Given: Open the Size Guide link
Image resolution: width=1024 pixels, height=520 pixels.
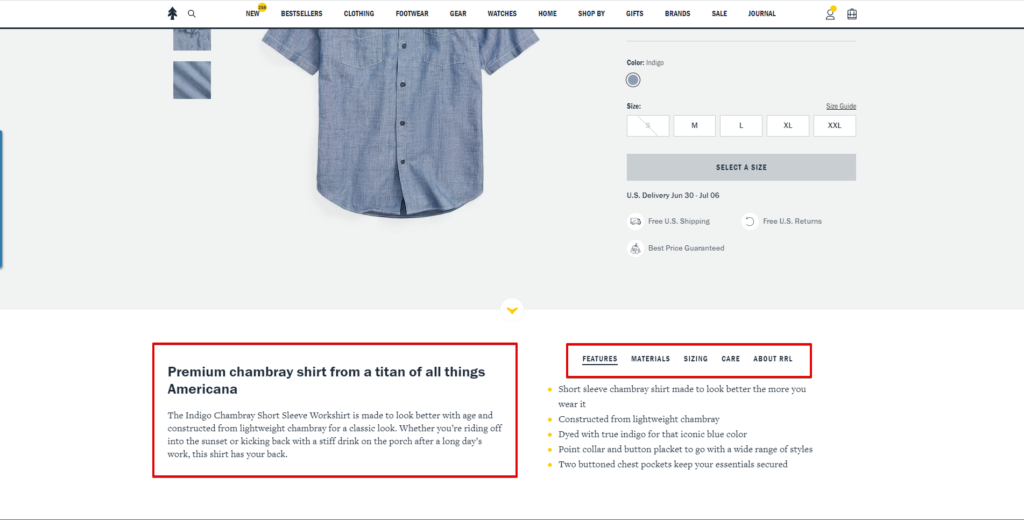Looking at the screenshot, I should [x=840, y=106].
